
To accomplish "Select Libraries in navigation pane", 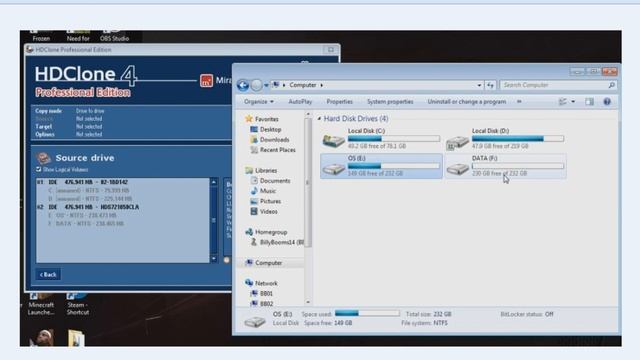I will click(266, 170).
